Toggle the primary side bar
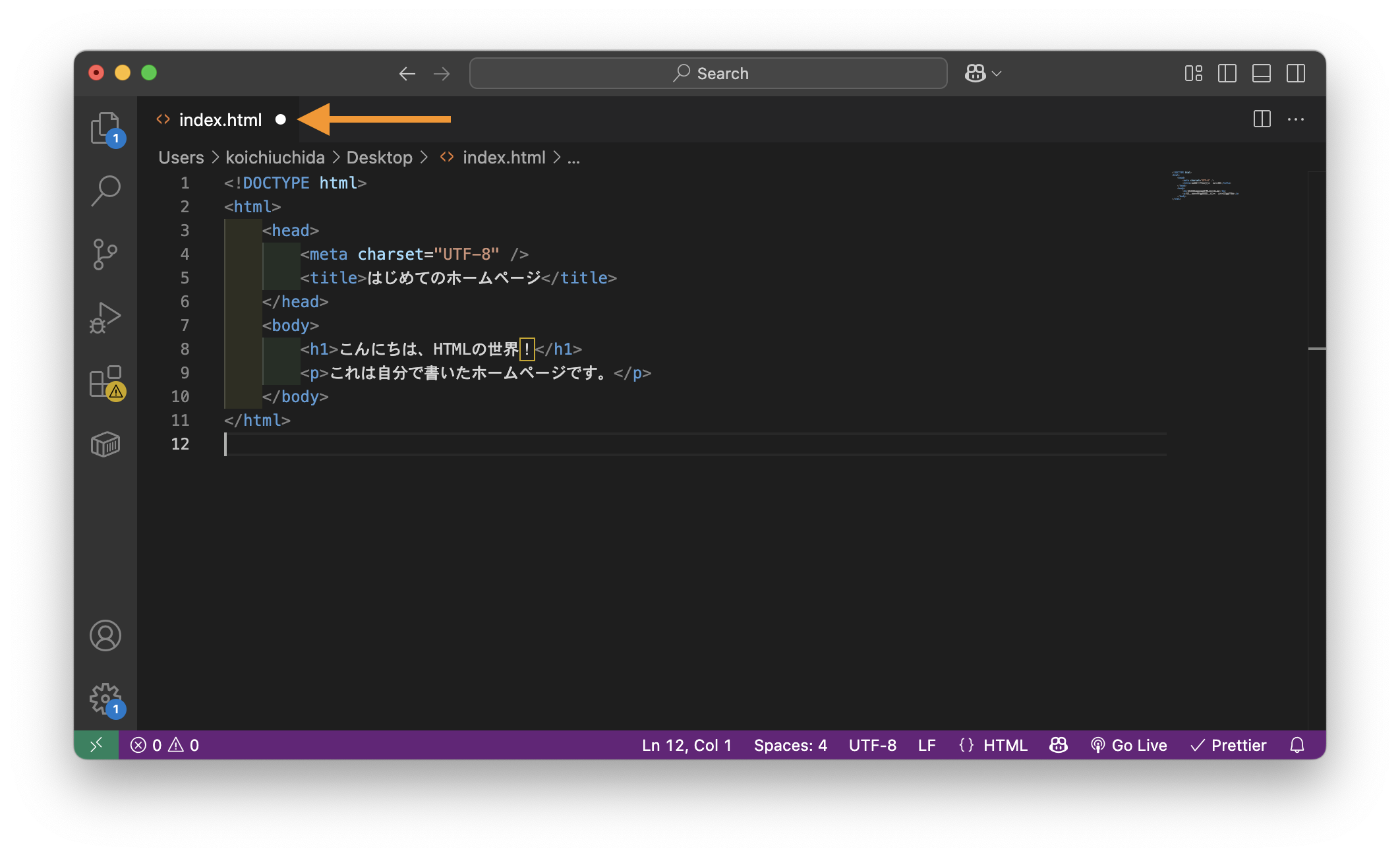 click(1227, 73)
